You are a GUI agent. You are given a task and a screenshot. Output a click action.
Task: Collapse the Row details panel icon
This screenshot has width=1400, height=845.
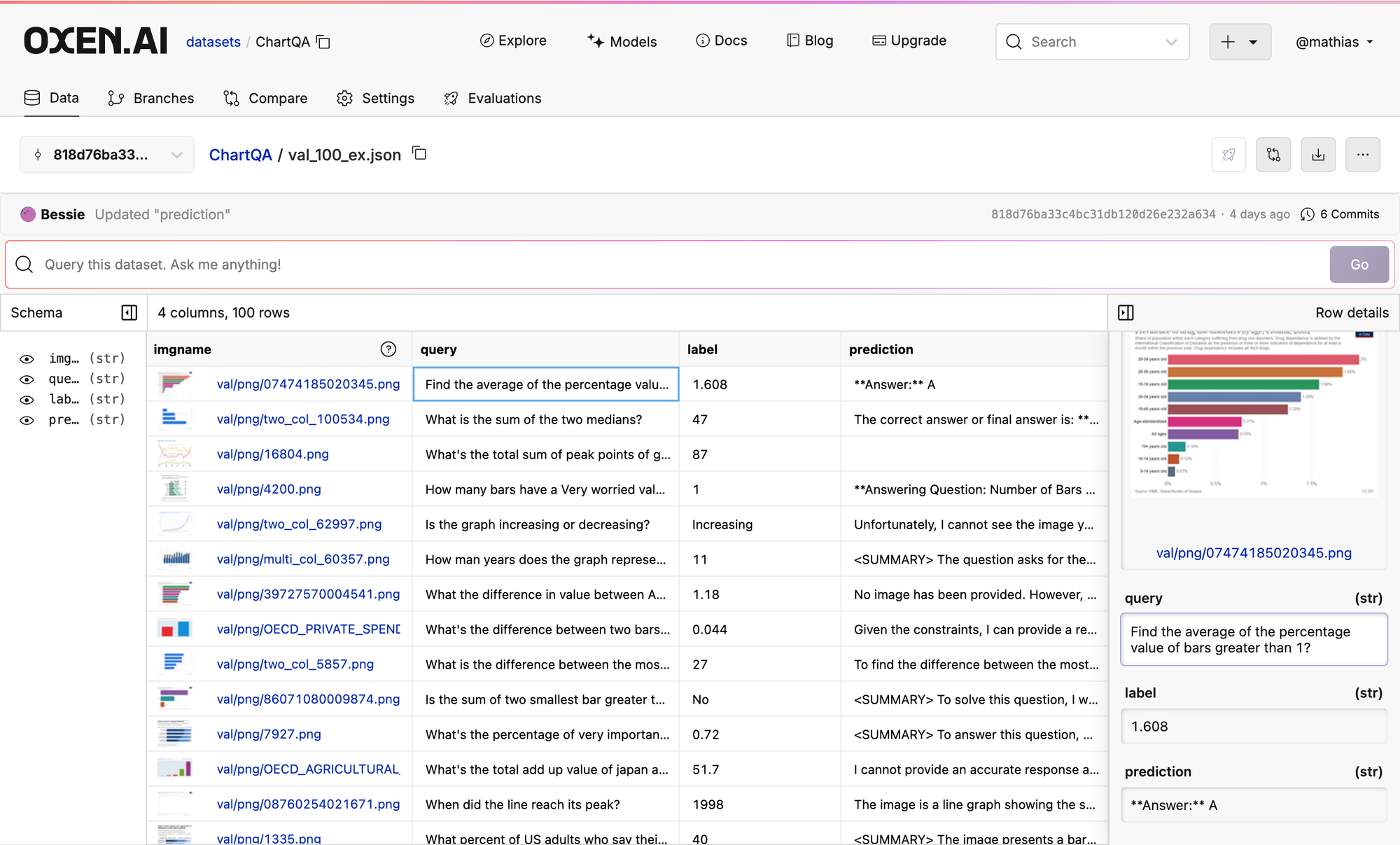click(1126, 312)
